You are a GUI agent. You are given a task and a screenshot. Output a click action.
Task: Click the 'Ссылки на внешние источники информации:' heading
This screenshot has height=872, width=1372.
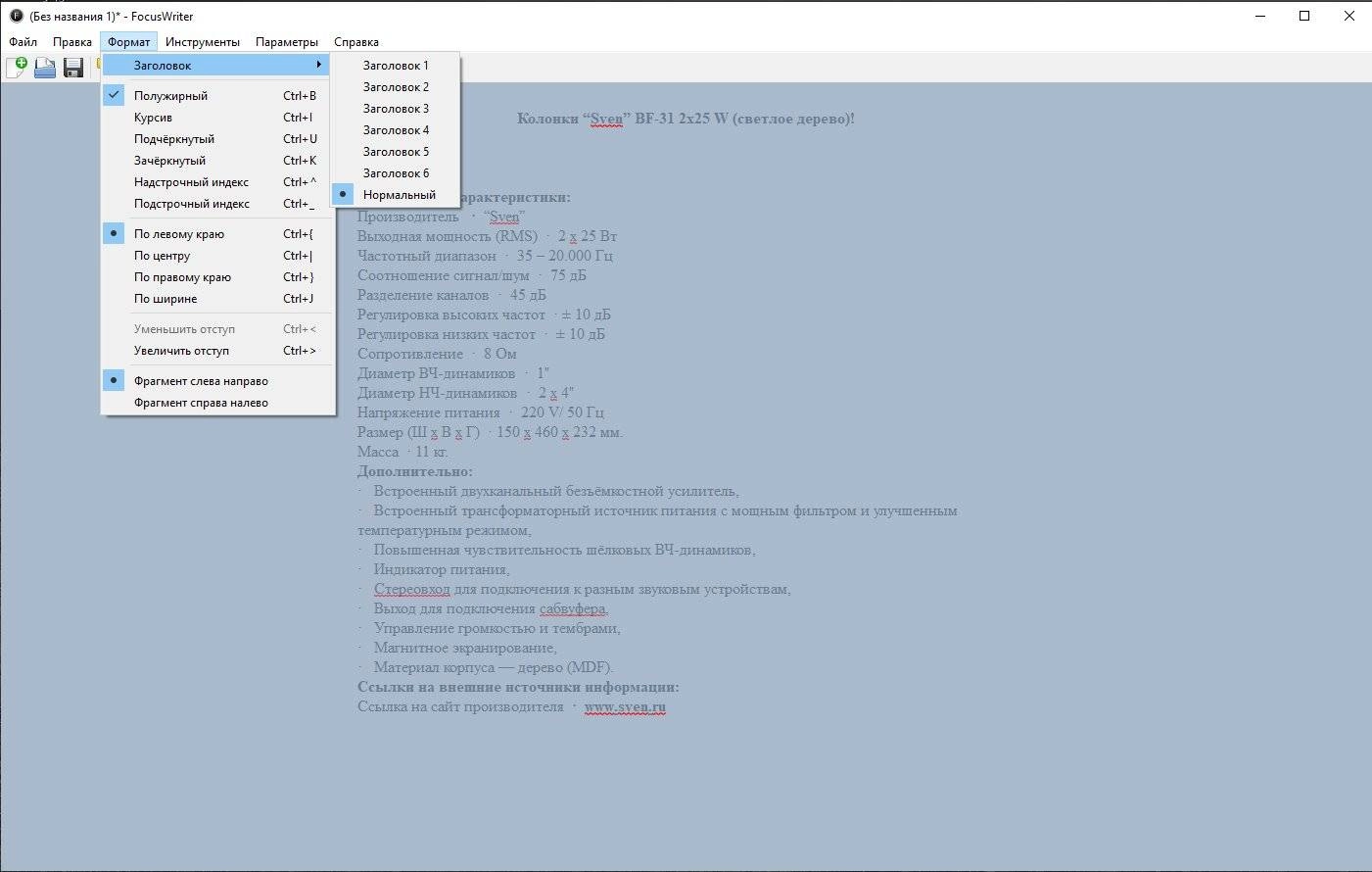coord(518,687)
